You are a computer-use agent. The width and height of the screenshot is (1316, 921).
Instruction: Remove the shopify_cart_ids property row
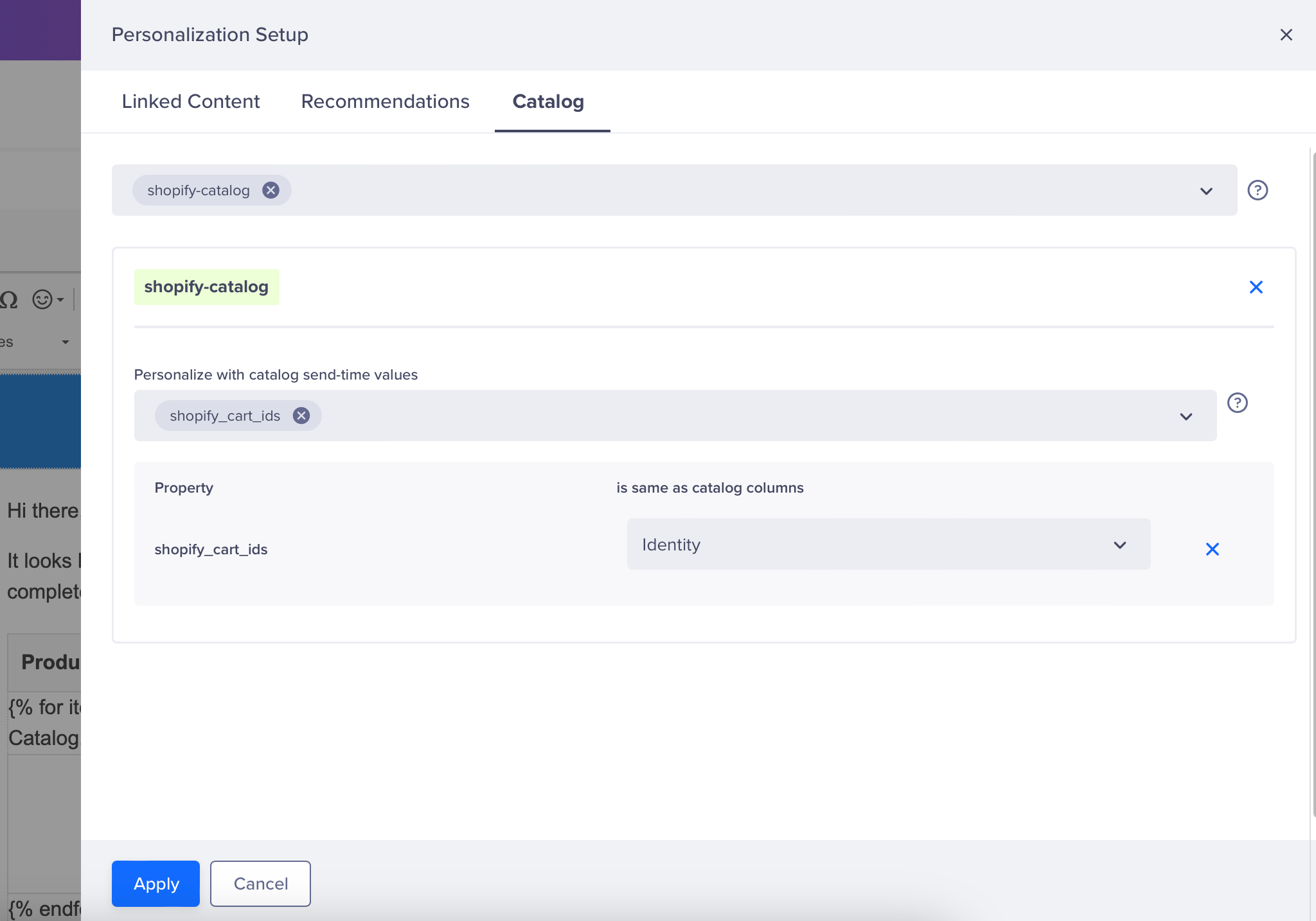pos(1212,549)
